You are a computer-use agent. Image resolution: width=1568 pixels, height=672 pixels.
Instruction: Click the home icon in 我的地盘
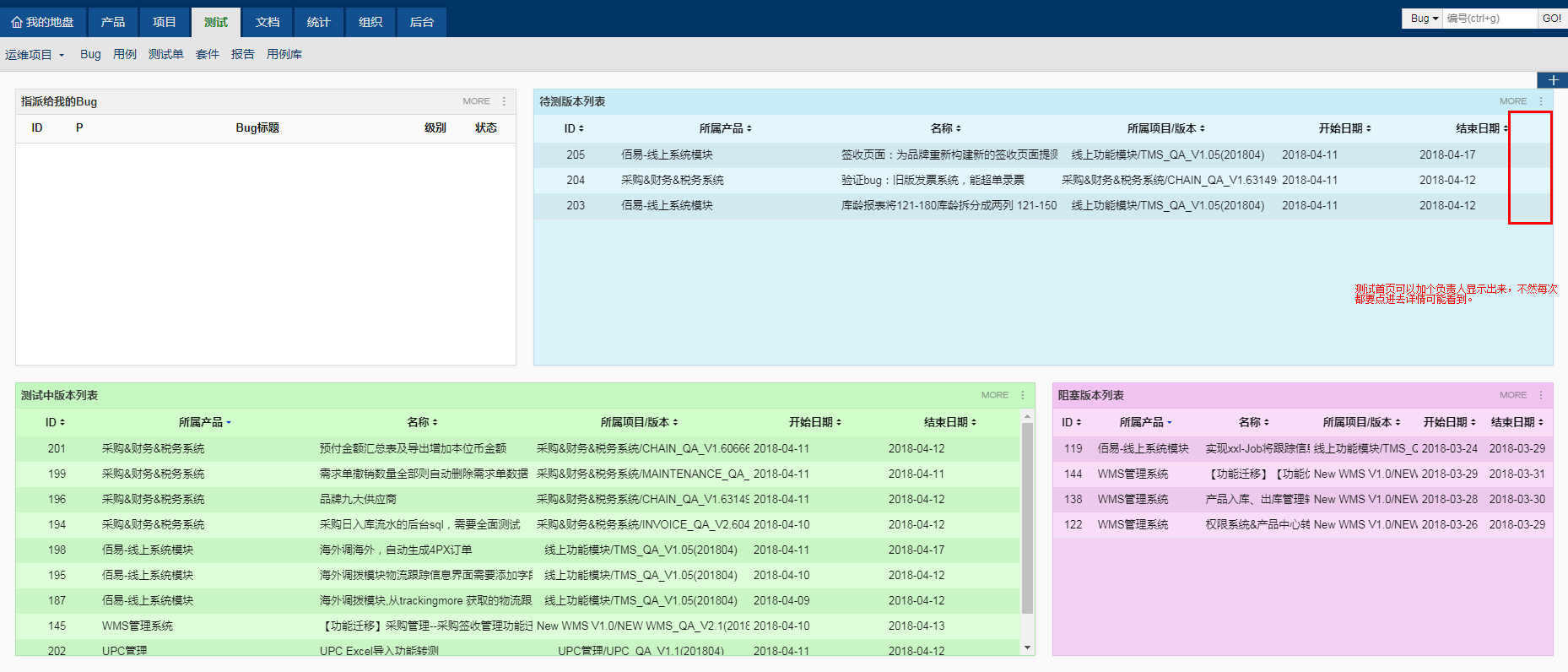pos(17,22)
